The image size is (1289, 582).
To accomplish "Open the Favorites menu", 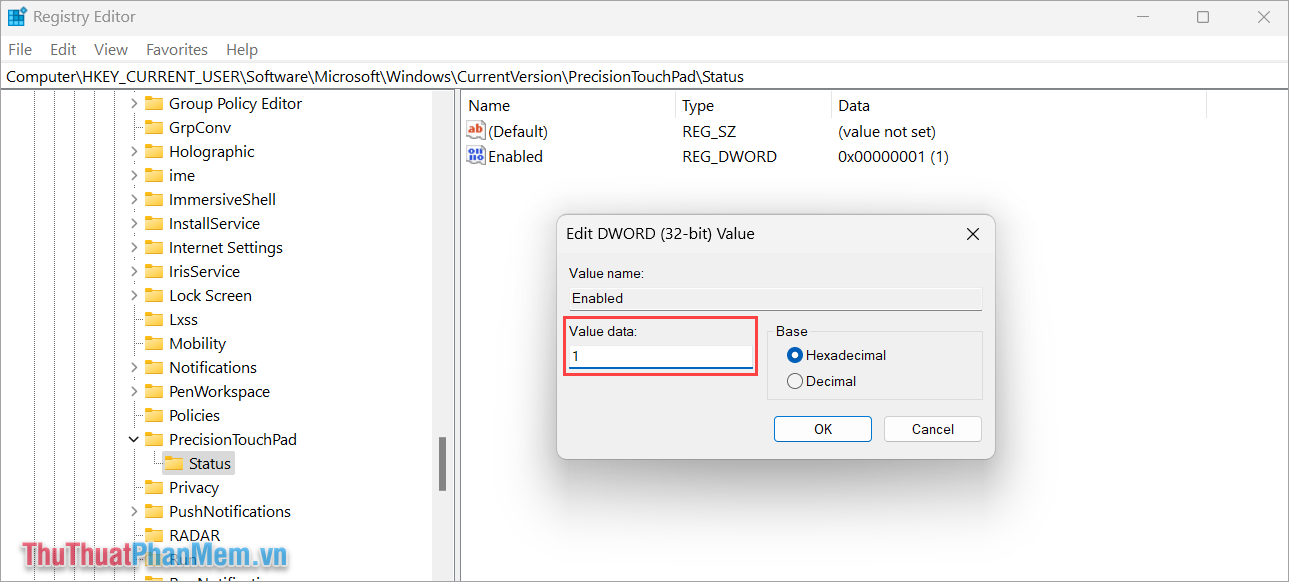I will pos(177,49).
